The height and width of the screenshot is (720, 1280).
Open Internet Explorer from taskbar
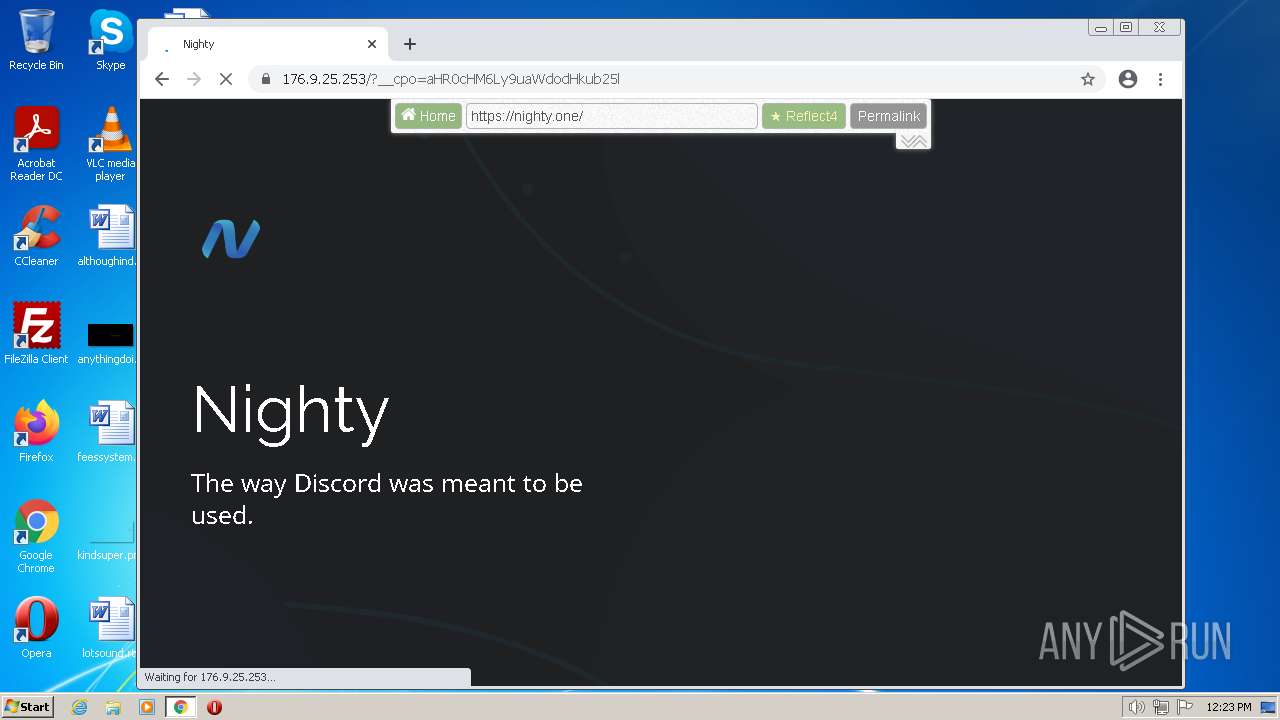click(x=79, y=707)
